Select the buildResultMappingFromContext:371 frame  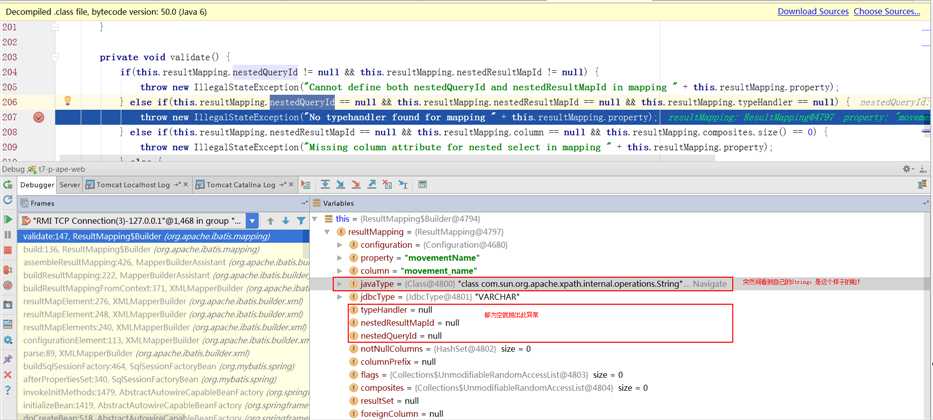pyautogui.click(x=163, y=289)
